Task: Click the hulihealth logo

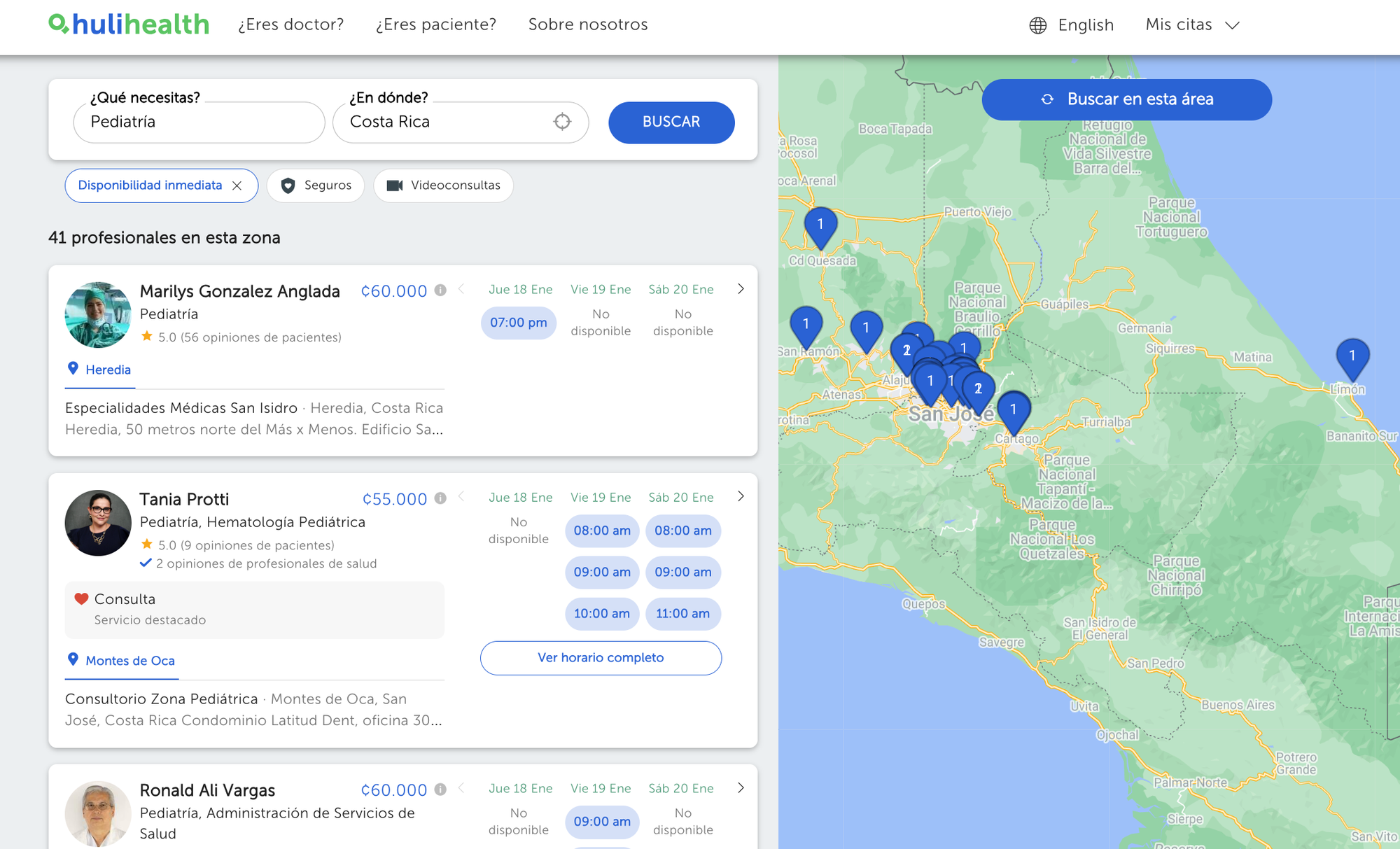Action: click(x=129, y=24)
